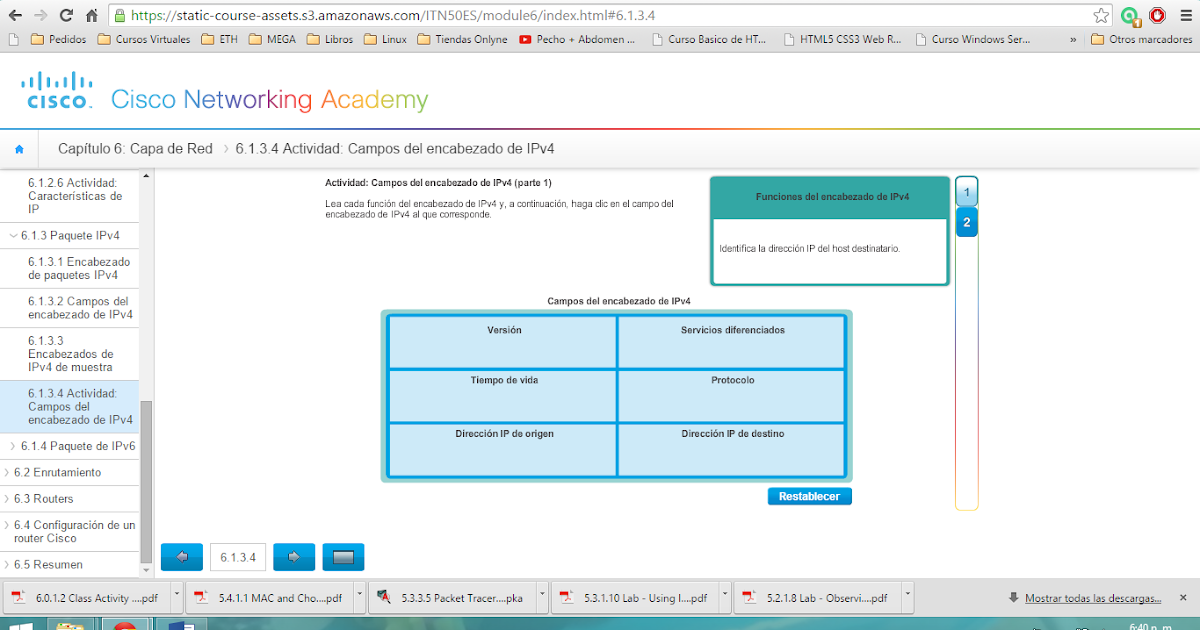
Task: Click the bookmark star in the address bar
Action: tap(1101, 15)
